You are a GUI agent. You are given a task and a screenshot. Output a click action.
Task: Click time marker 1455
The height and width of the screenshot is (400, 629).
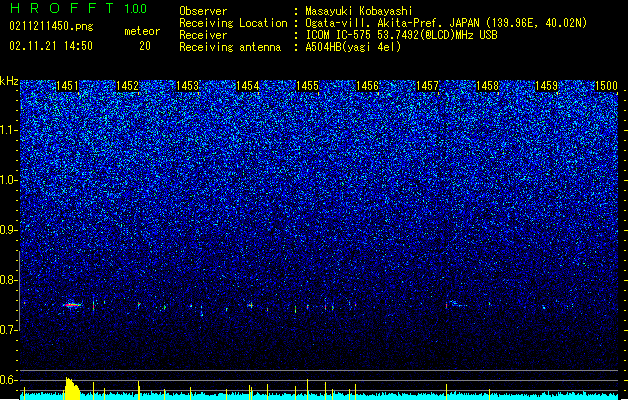pos(307,85)
